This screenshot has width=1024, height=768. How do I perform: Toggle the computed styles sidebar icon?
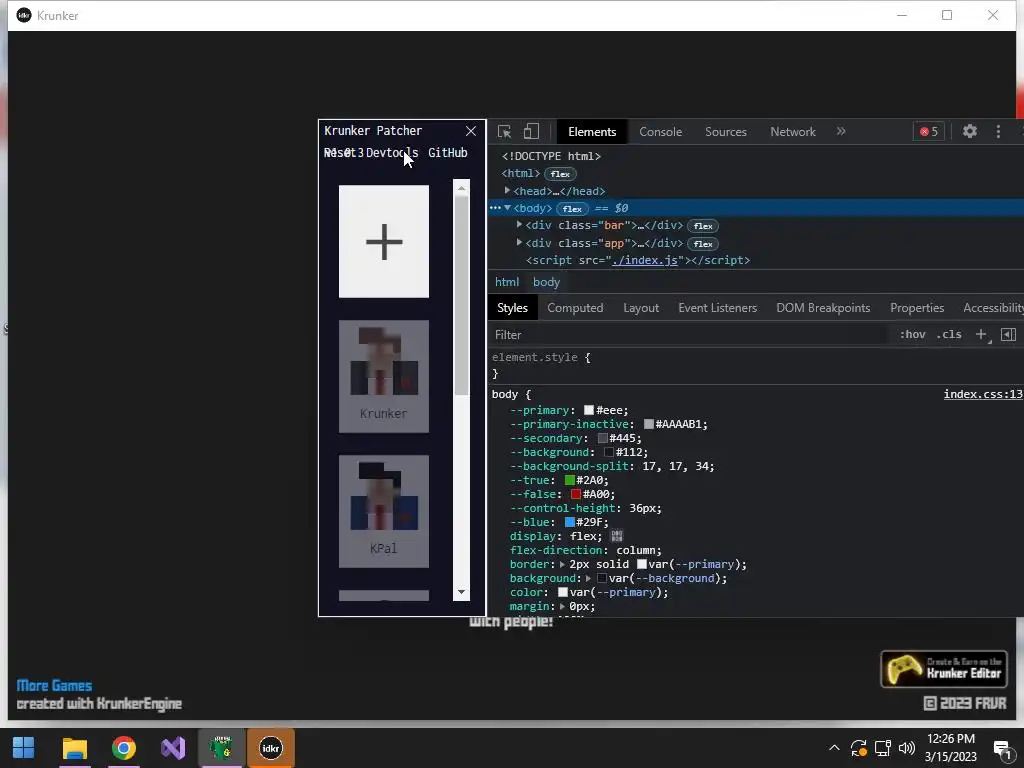point(1008,334)
